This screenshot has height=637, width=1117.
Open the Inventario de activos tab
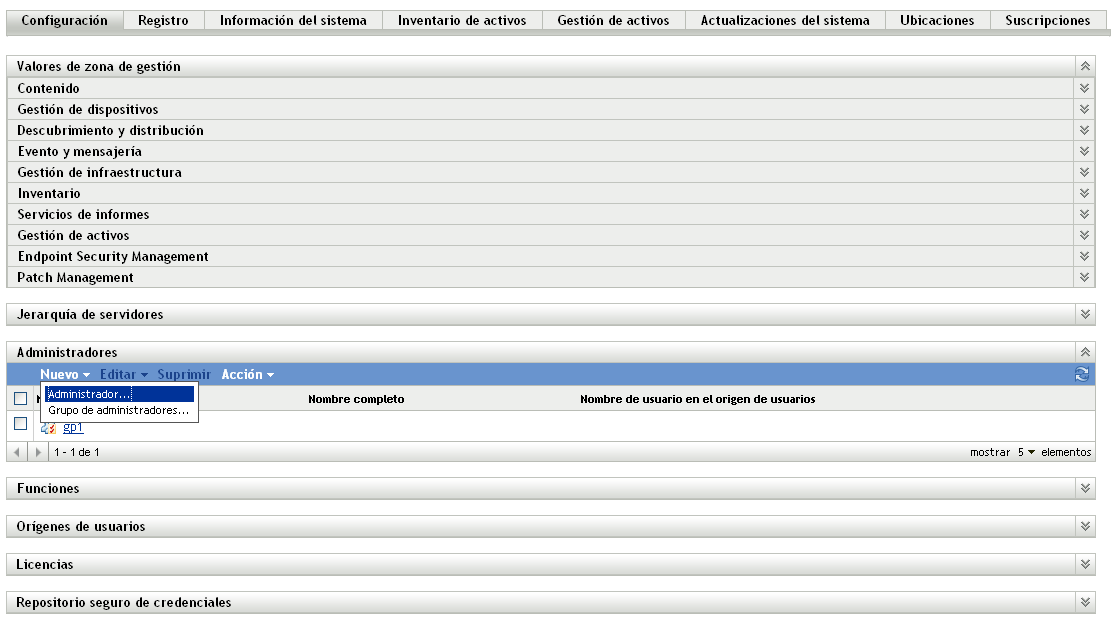point(462,21)
